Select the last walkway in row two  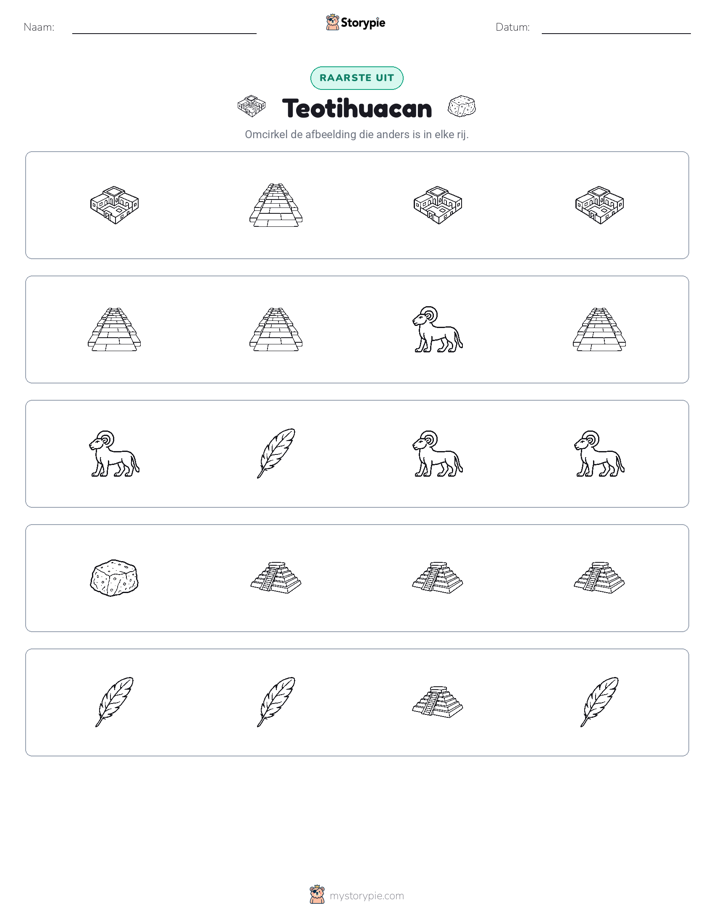tap(599, 329)
